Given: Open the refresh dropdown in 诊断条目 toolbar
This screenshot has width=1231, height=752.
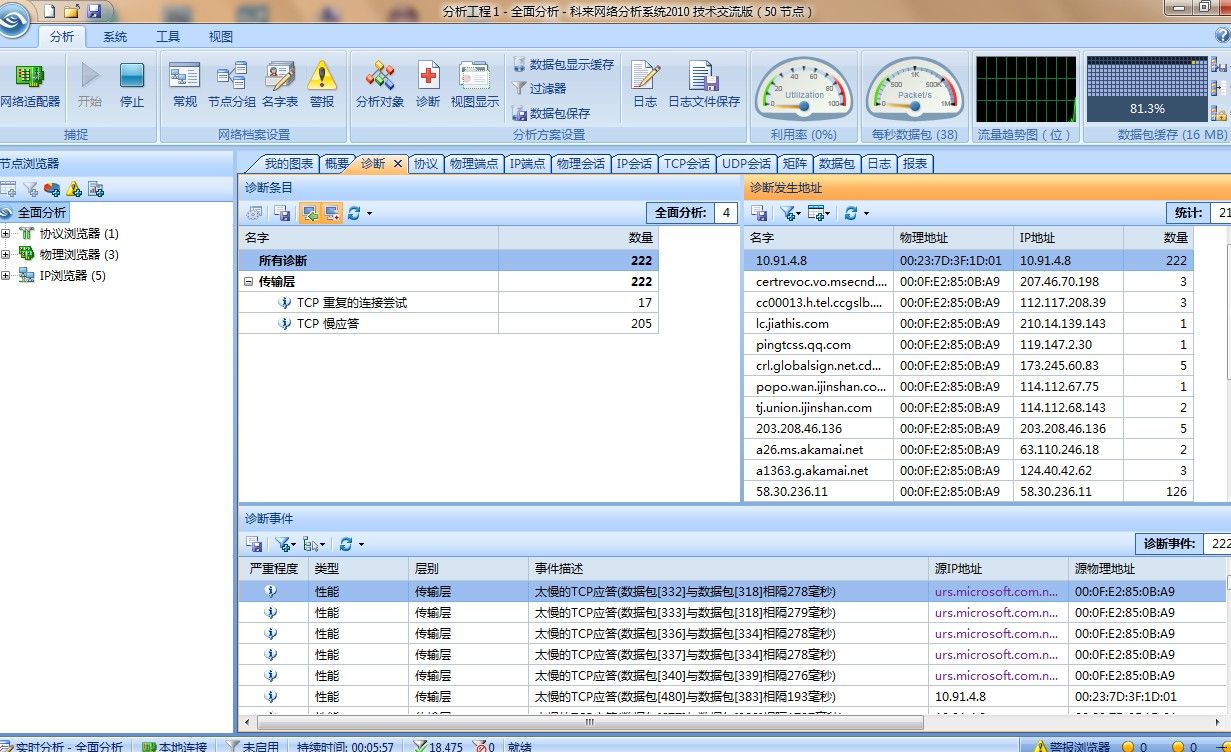Looking at the screenshot, I should 369,213.
